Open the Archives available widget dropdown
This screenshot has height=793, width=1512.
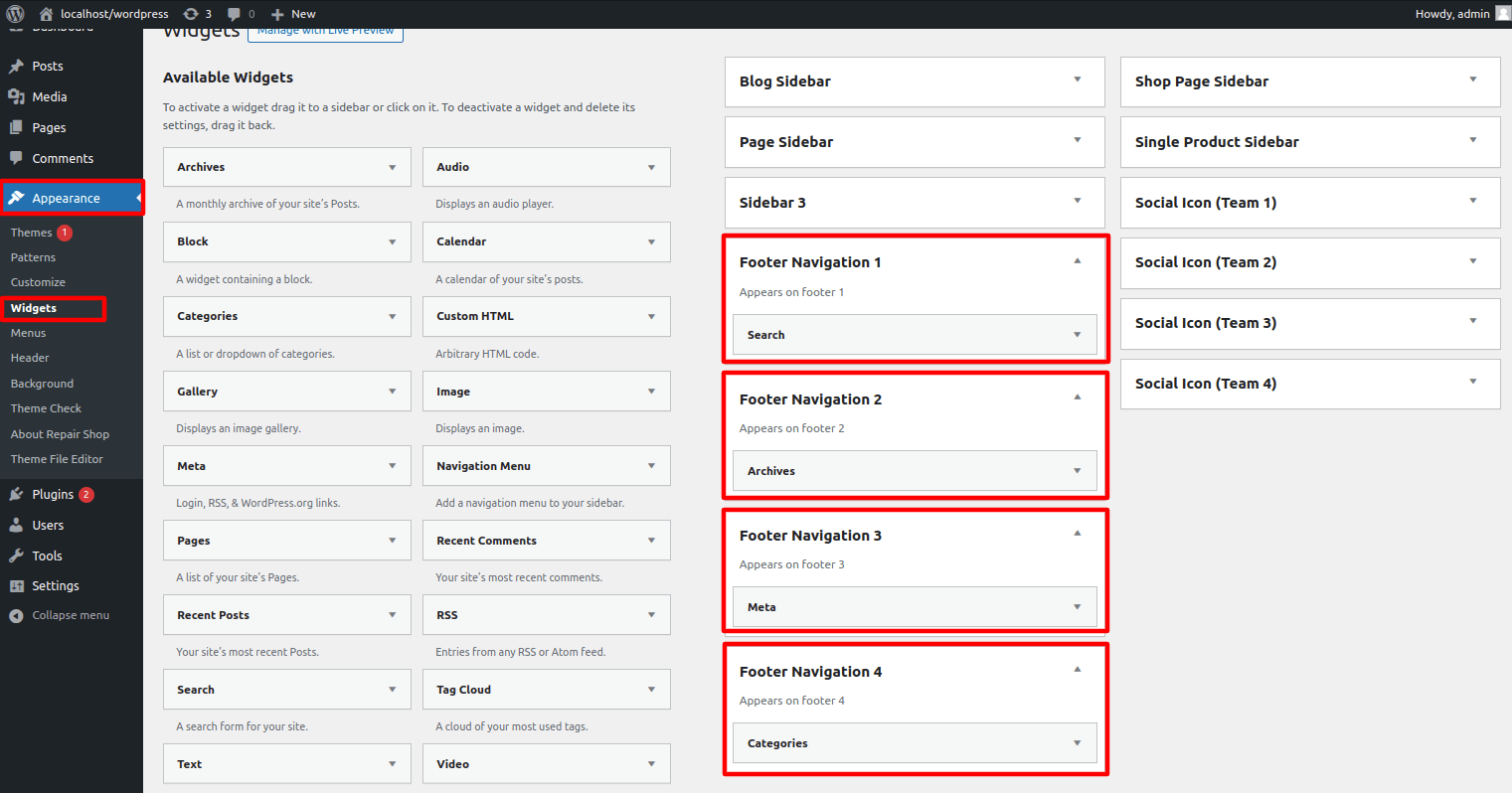392,168
